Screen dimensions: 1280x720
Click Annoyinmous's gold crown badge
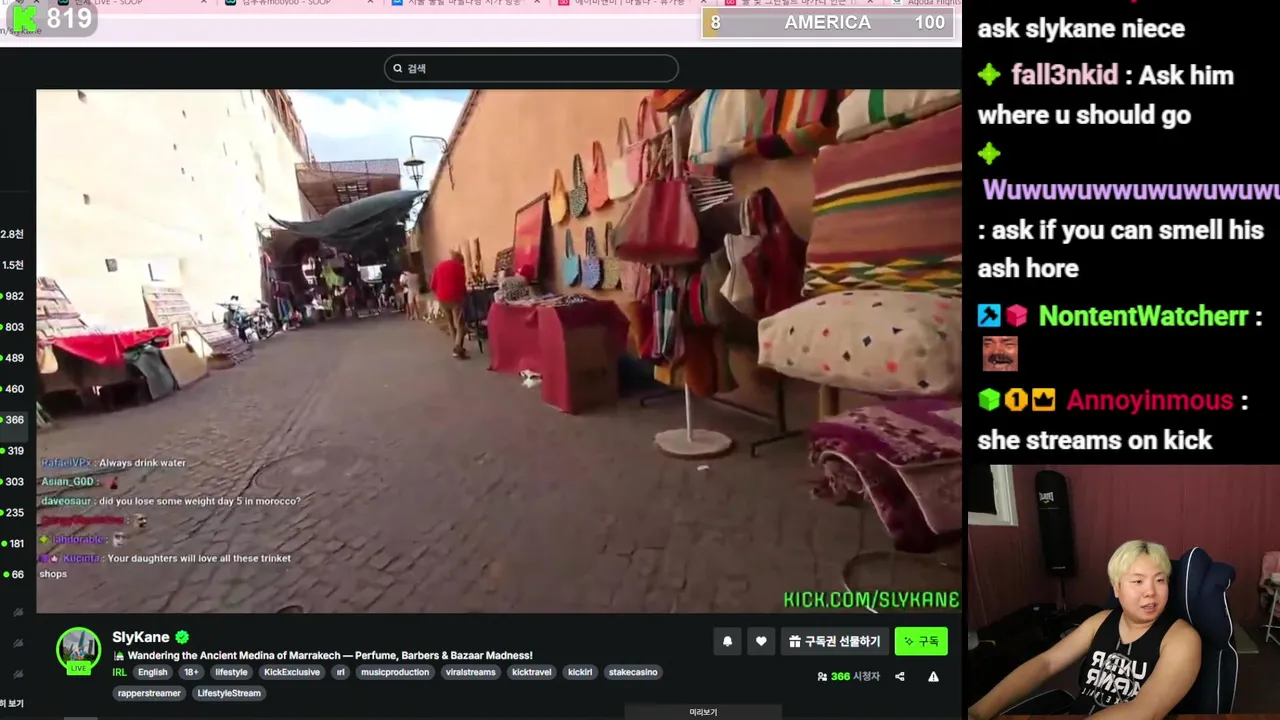pyautogui.click(x=1044, y=400)
